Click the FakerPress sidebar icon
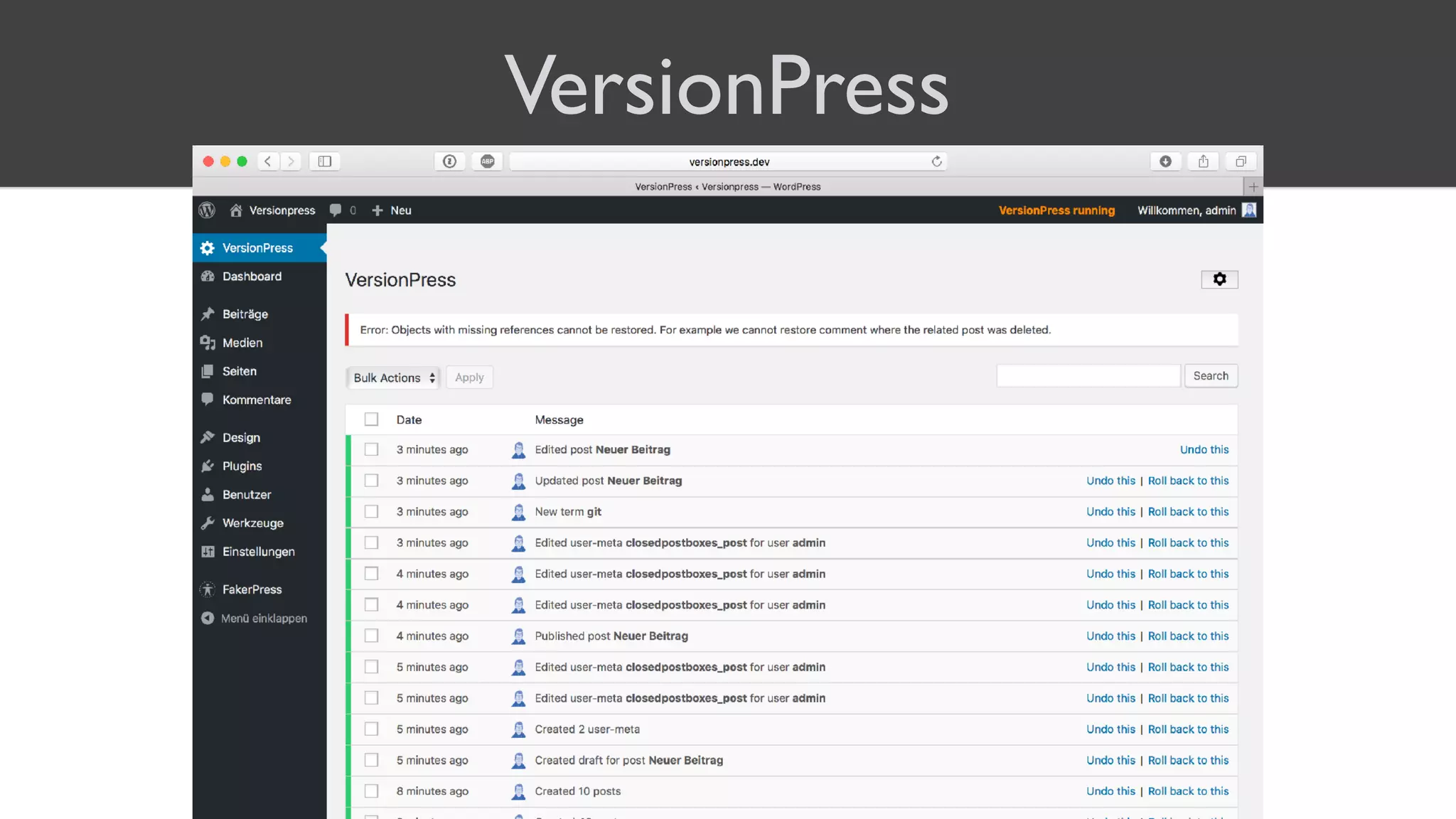Viewport: 1456px width, 819px height. pyautogui.click(x=208, y=589)
